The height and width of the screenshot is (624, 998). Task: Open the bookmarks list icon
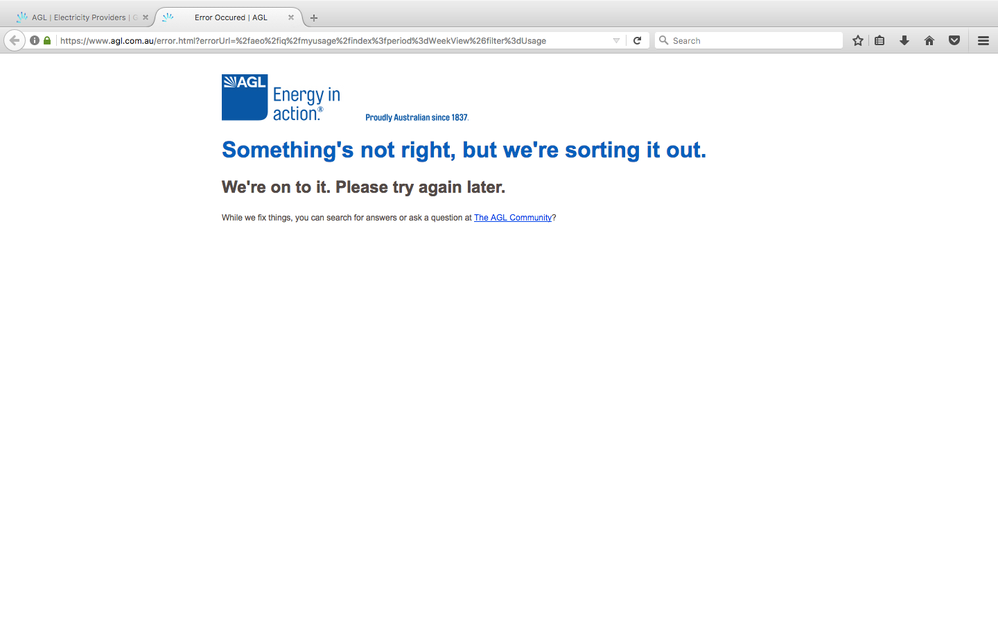coord(880,40)
